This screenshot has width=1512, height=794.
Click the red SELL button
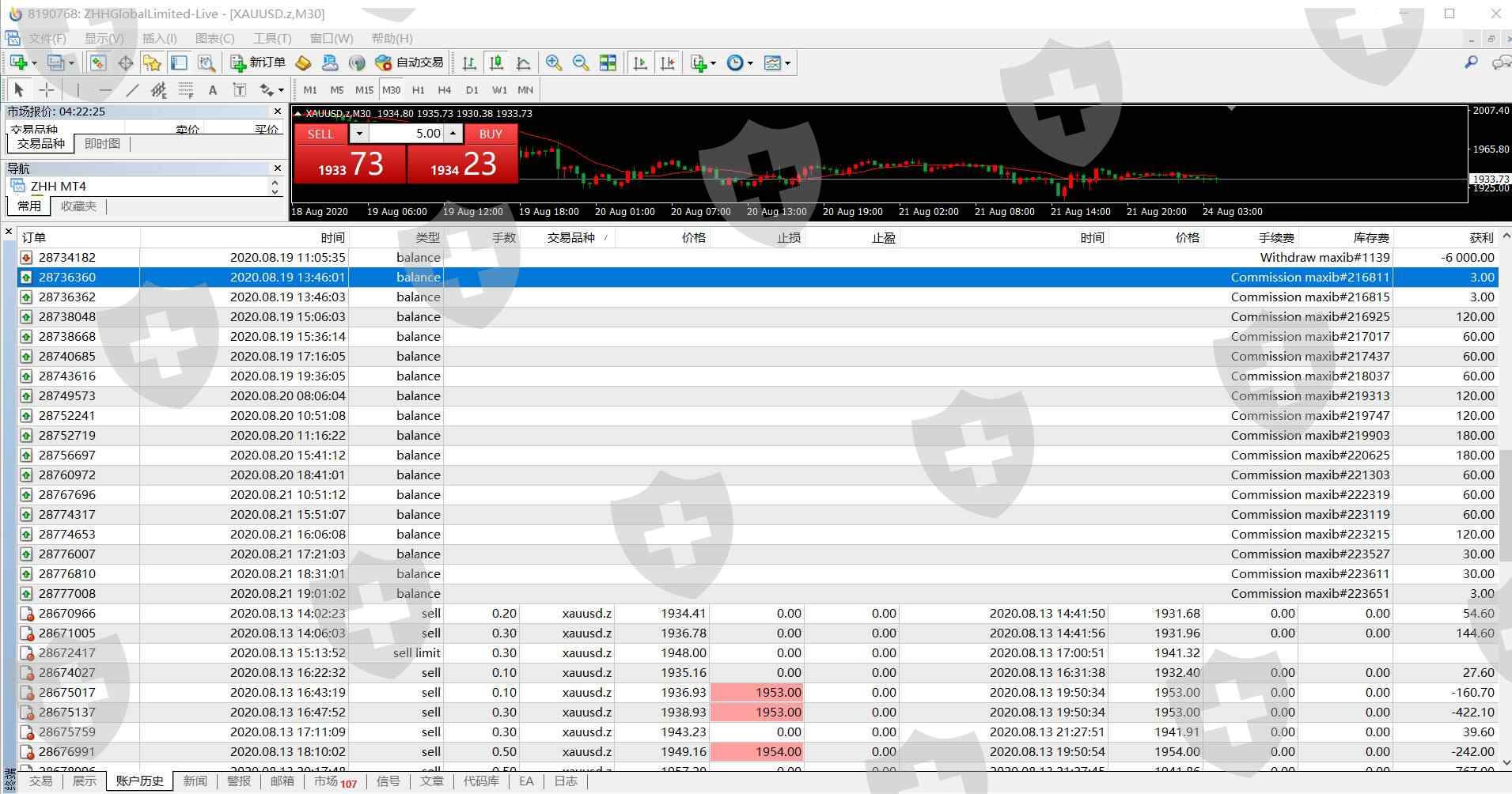pyautogui.click(x=320, y=134)
